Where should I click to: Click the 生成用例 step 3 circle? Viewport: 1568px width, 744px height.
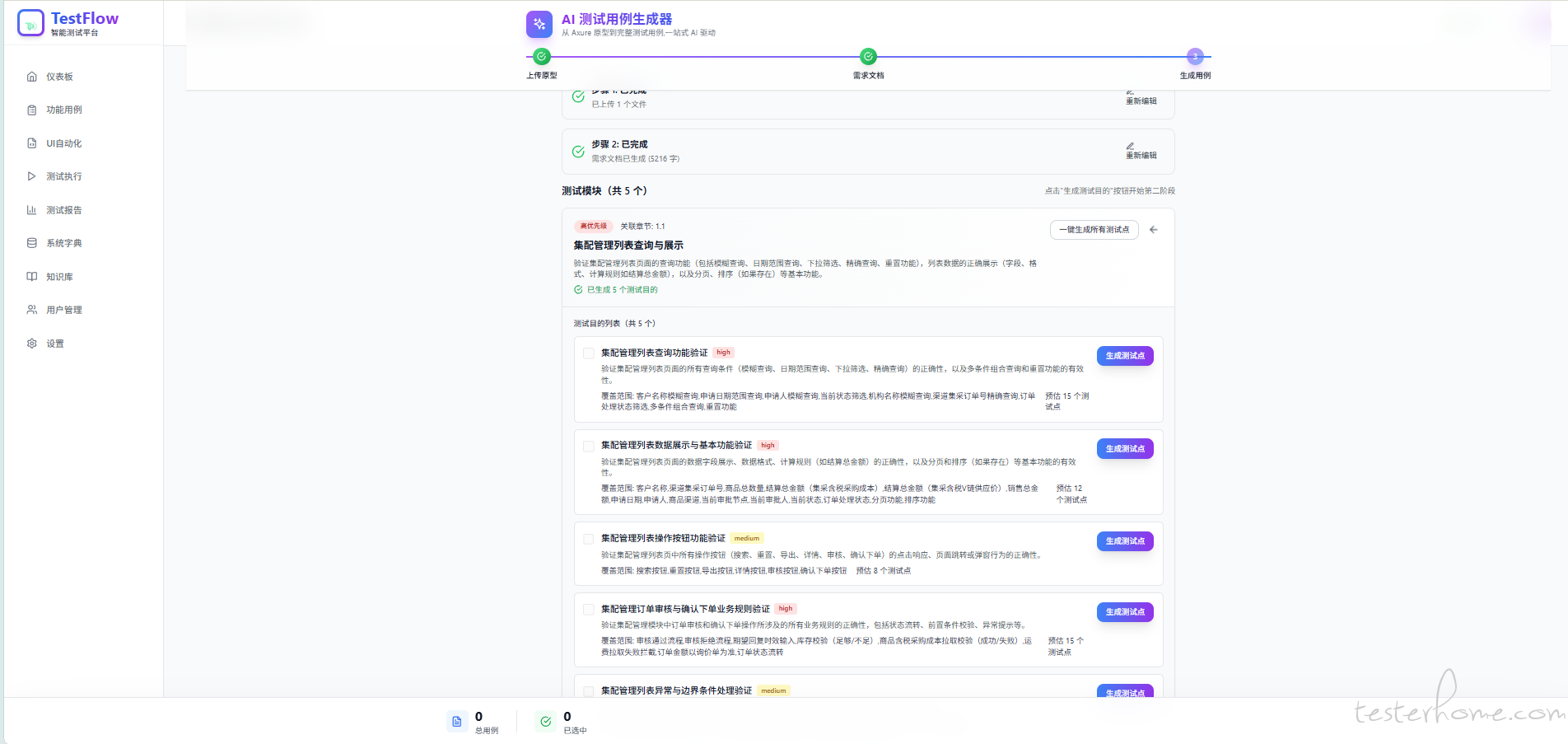coord(1195,57)
